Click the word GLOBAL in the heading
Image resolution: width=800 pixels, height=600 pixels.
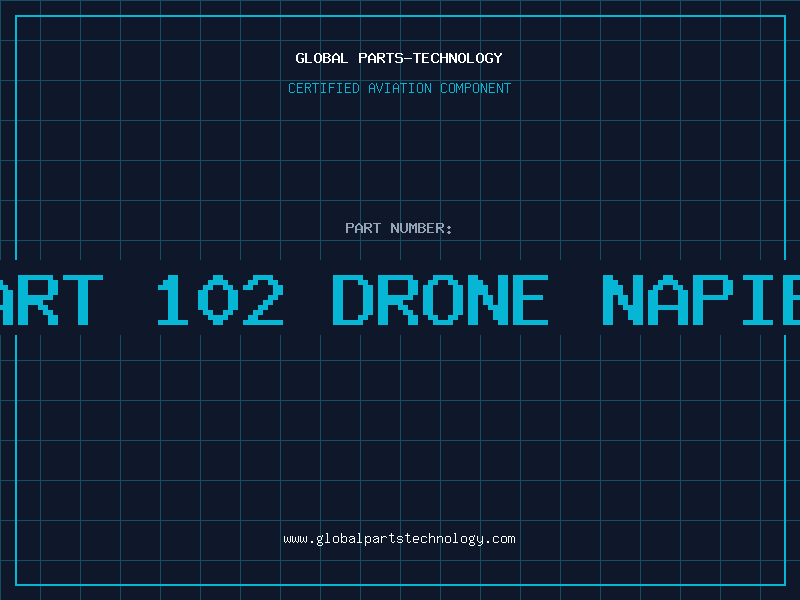[x=321, y=59]
